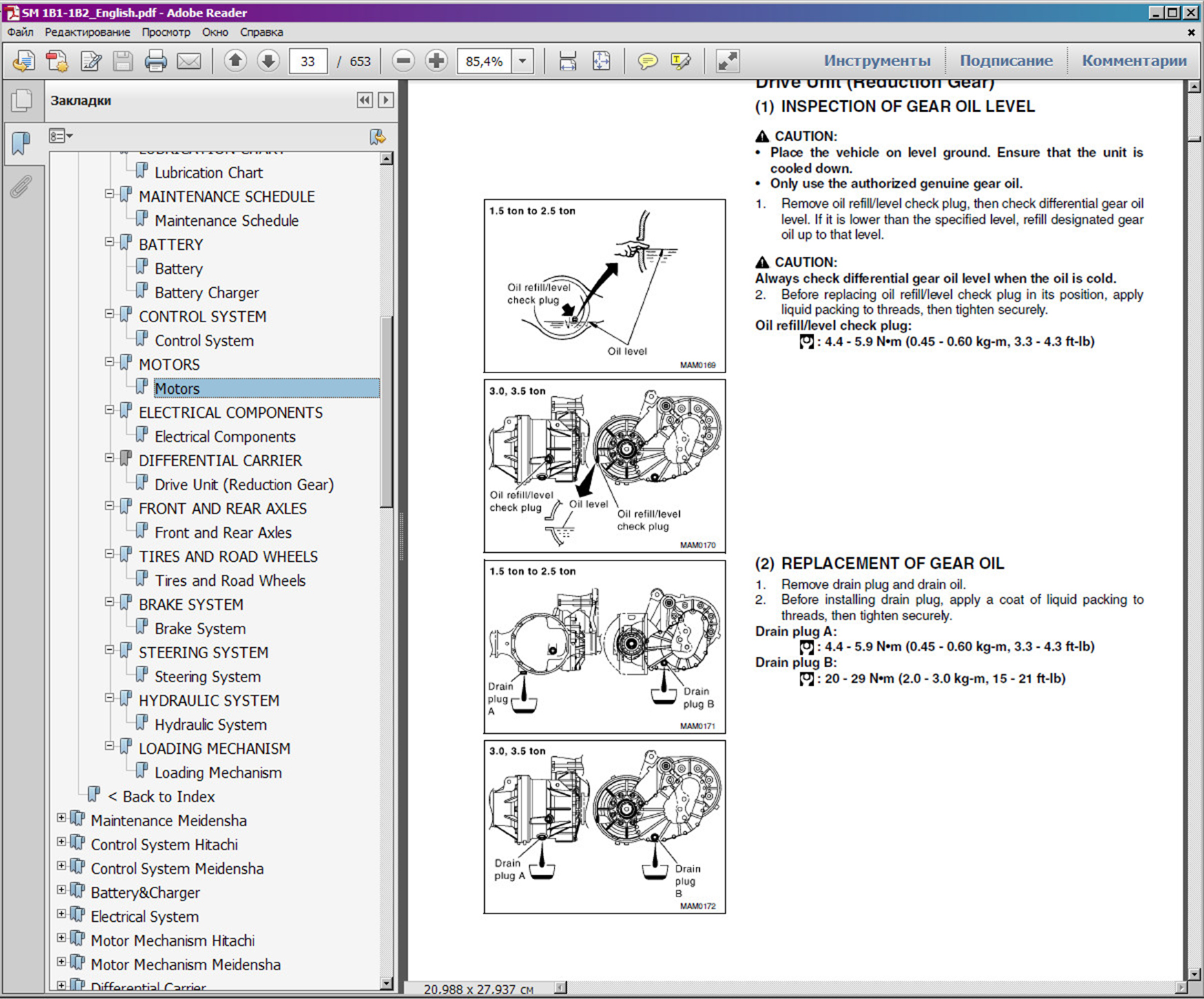Image resolution: width=1204 pixels, height=999 pixels.
Task: Click the minus Zoom out button
Action: pyautogui.click(x=404, y=61)
